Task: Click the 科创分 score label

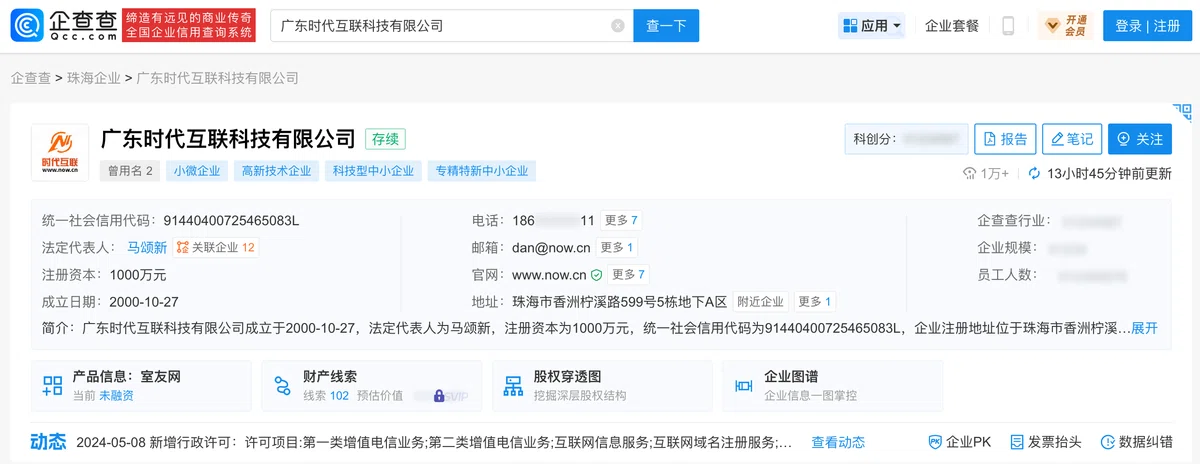Action: pyautogui.click(x=874, y=139)
